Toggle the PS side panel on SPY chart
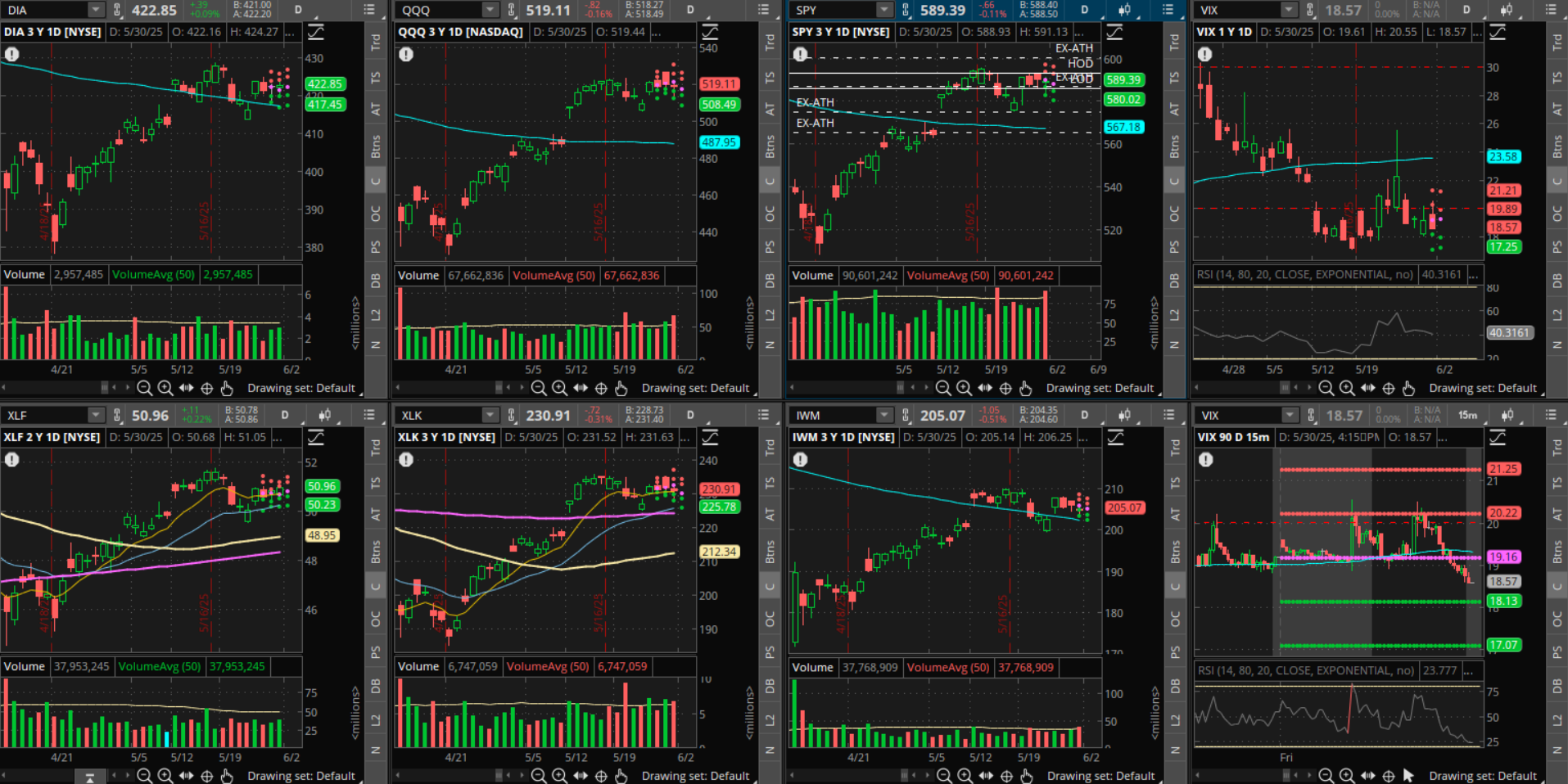The height and width of the screenshot is (784, 1568). [1174, 246]
